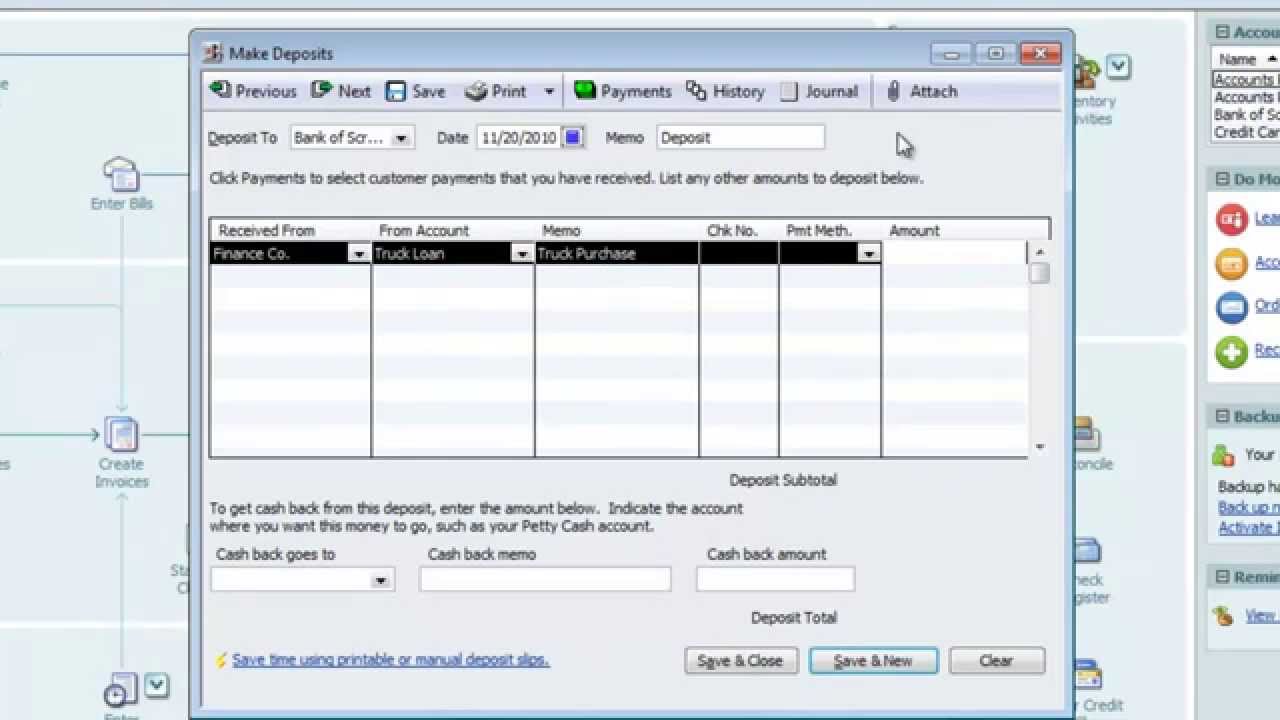Select Bank of Sc... in account balances
This screenshot has width=1280, height=720.
tap(1246, 115)
